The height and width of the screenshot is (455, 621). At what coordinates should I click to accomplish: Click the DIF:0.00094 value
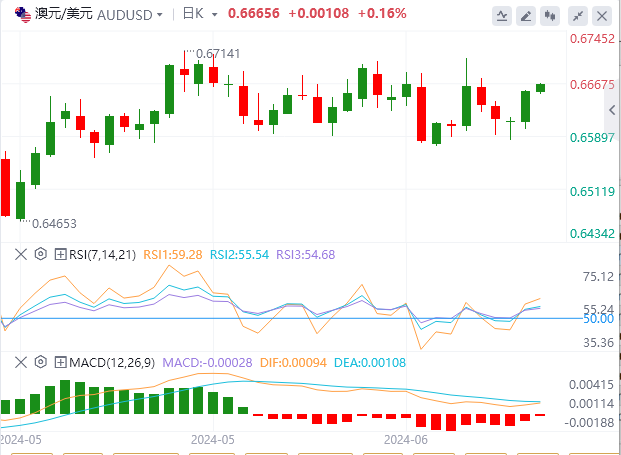(293, 363)
